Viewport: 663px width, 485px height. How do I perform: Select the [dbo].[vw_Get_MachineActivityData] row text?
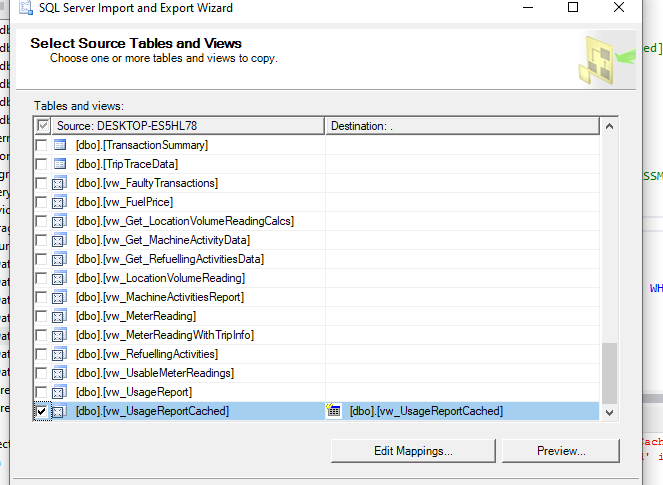[x=163, y=240]
